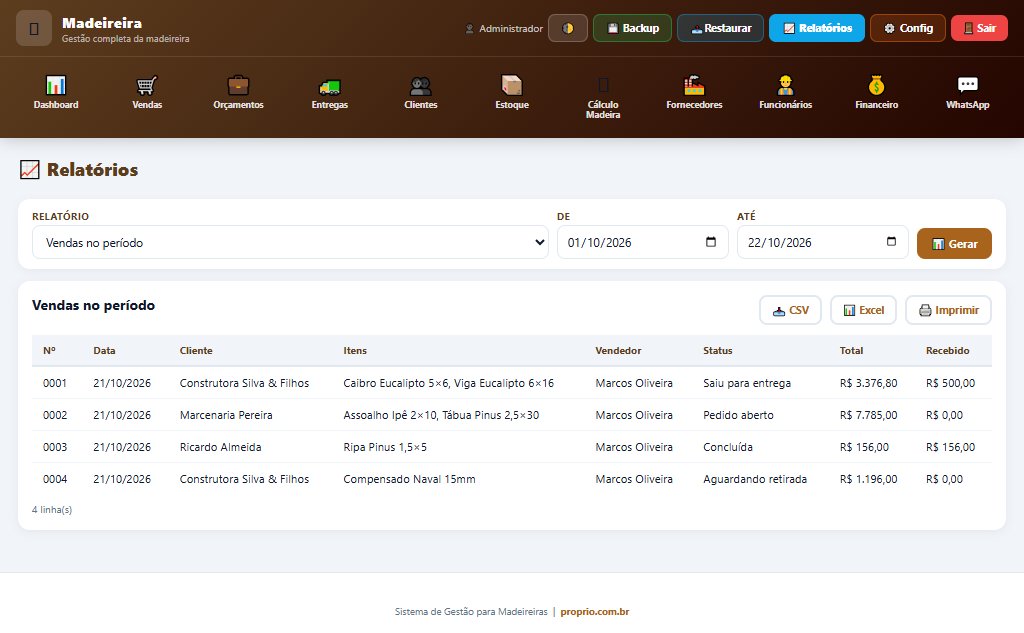Open Estoque box icon
Image resolution: width=1024 pixels, height=633 pixels.
[x=512, y=85]
